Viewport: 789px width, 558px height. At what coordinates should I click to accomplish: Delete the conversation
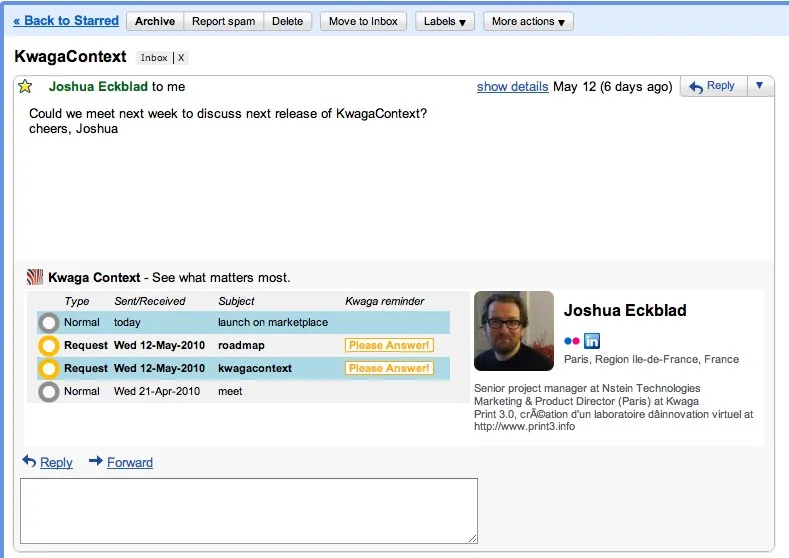[288, 21]
